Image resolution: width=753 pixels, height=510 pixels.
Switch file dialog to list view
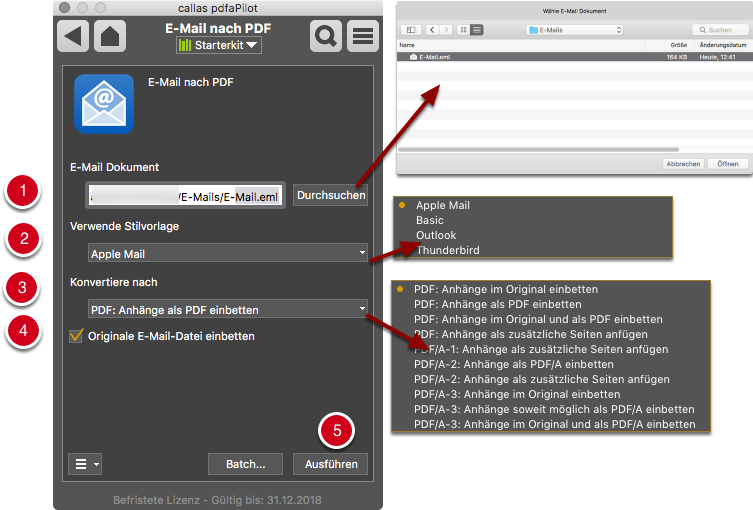pyautogui.click(x=477, y=30)
